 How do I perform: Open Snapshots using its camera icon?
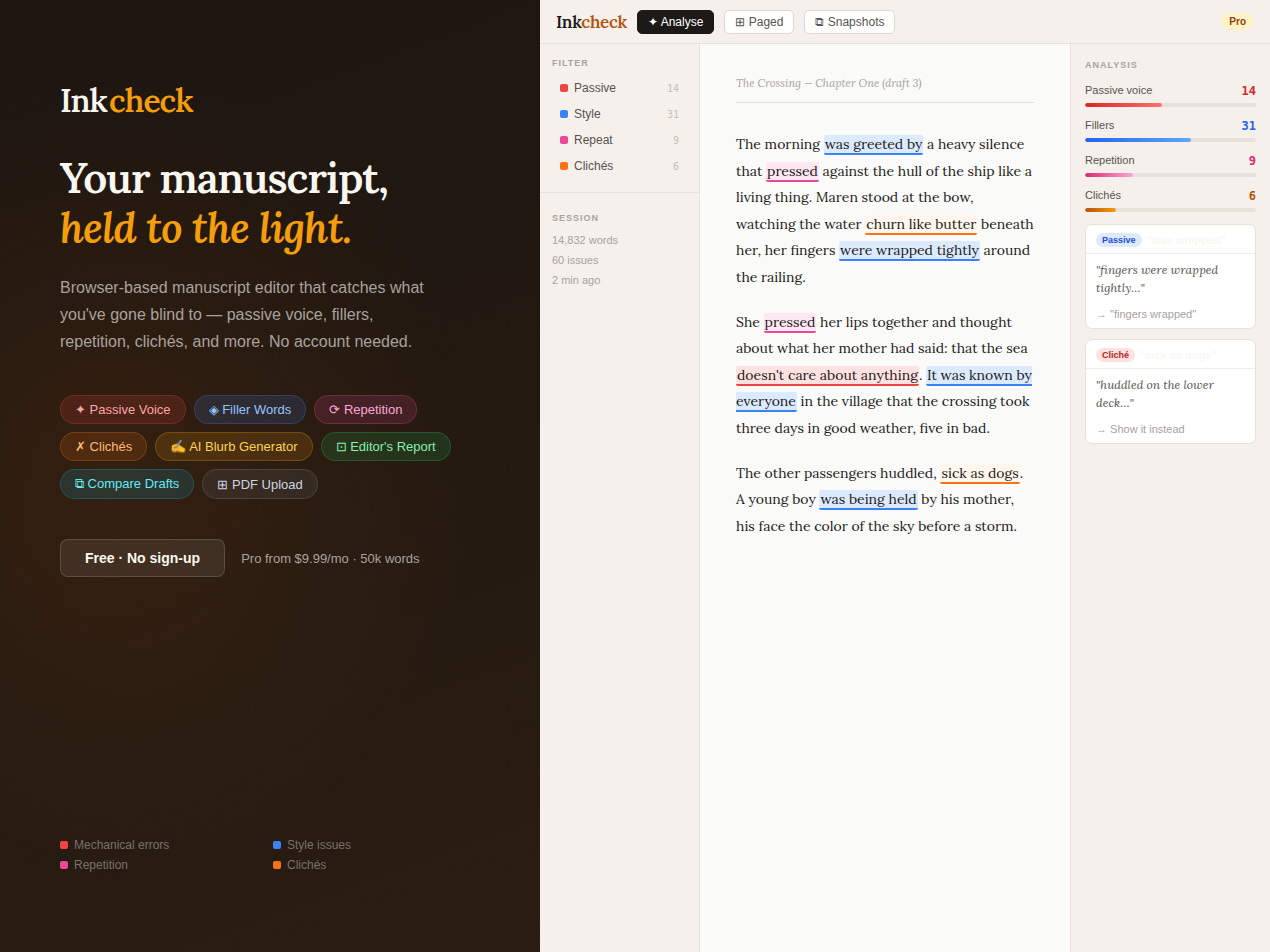coord(820,21)
